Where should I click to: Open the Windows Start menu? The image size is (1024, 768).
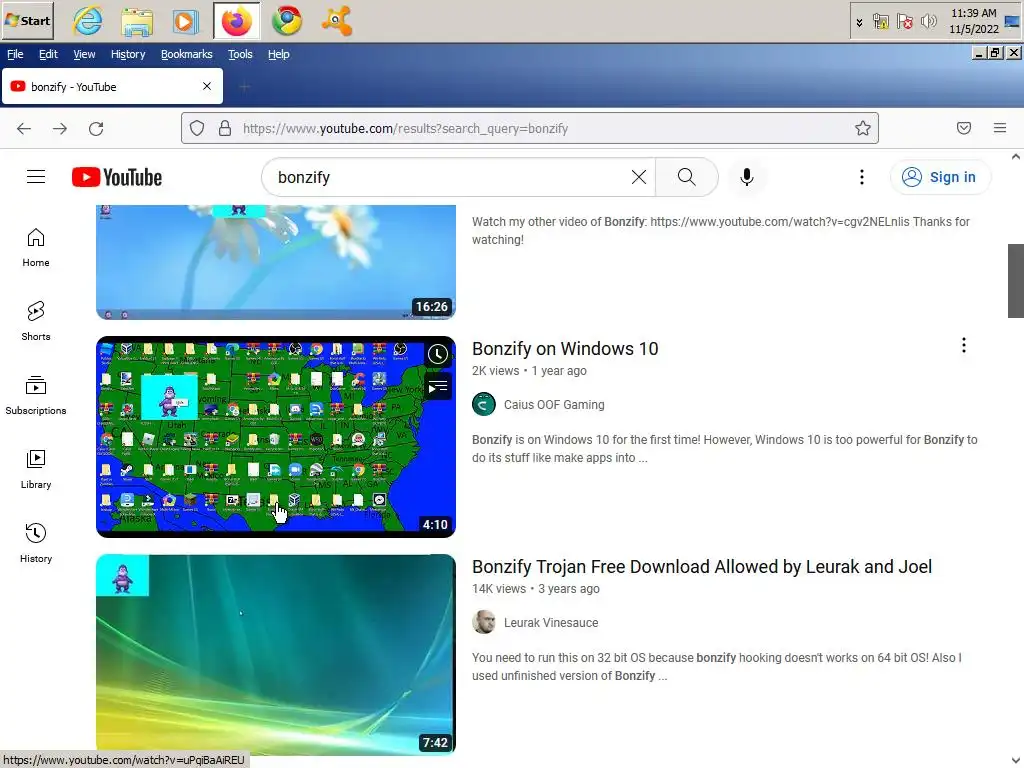coord(27,20)
